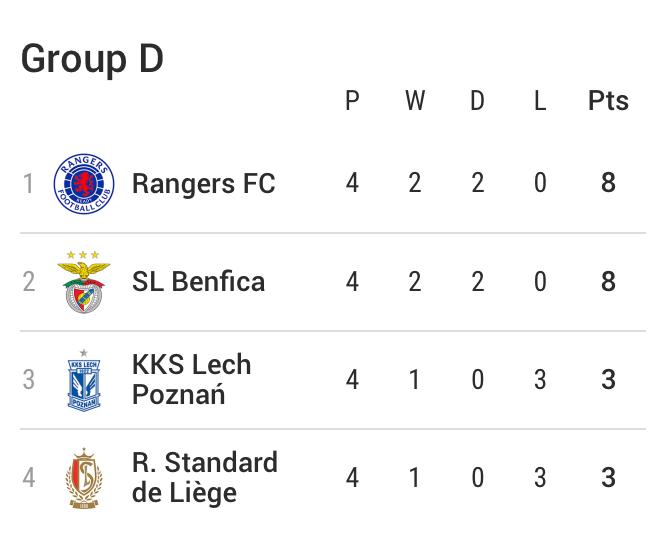Screen dimensions: 669x560
Task: Click Lech Poznań losses value 3
Action: [540, 380]
